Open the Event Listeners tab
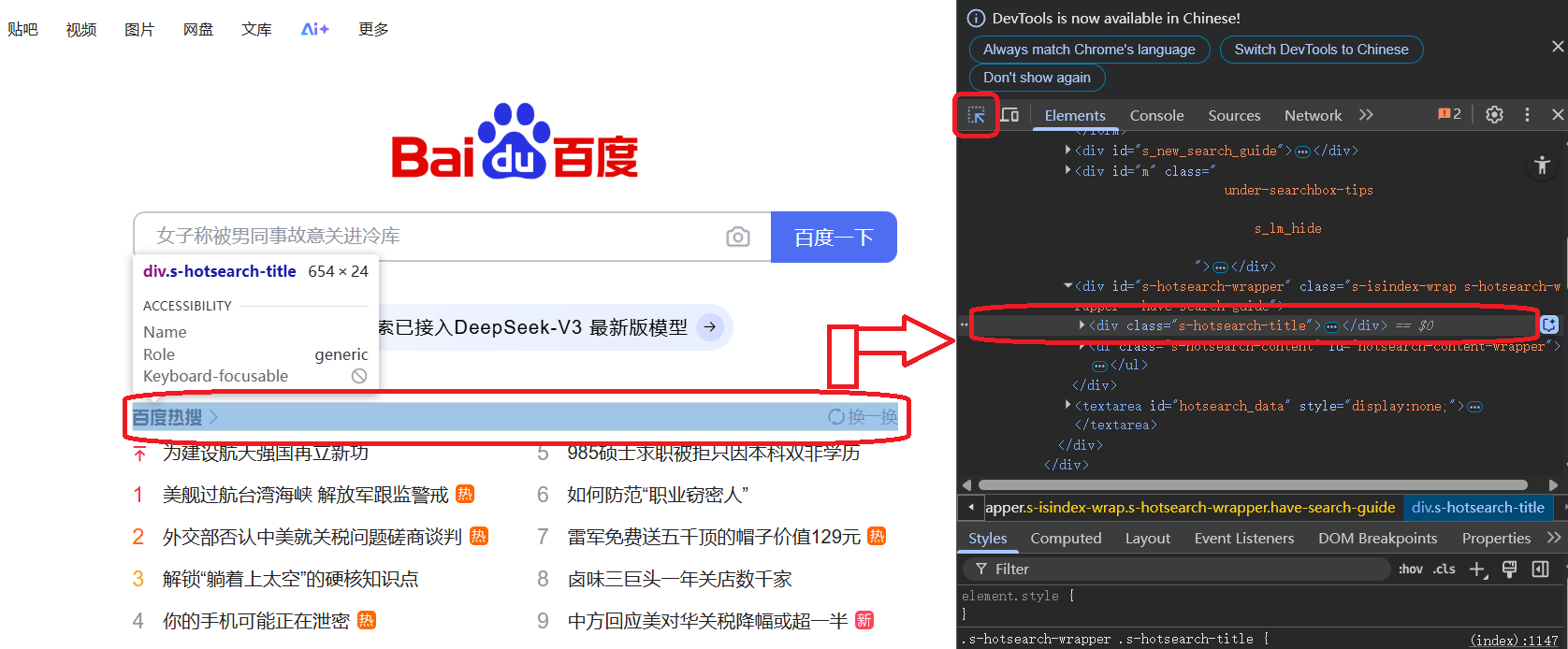The width and height of the screenshot is (1568, 649). (1244, 538)
